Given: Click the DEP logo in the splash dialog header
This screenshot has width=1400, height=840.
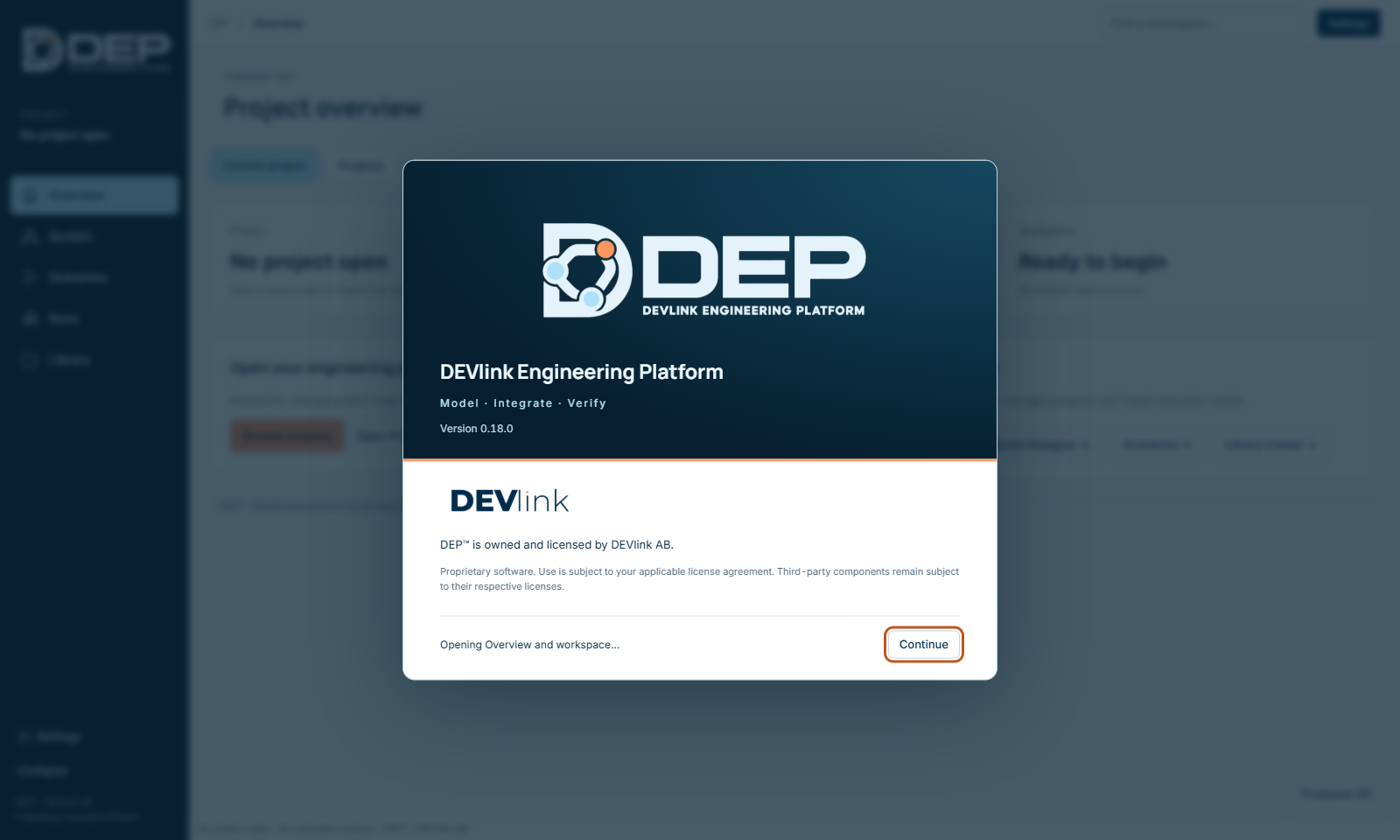Looking at the screenshot, I should [x=704, y=270].
